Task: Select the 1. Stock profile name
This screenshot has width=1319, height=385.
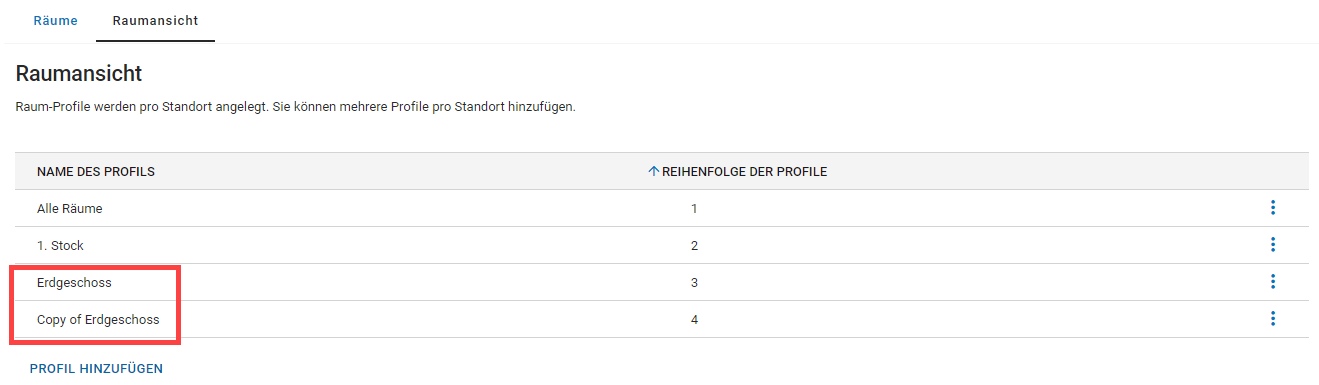Action: coord(58,245)
